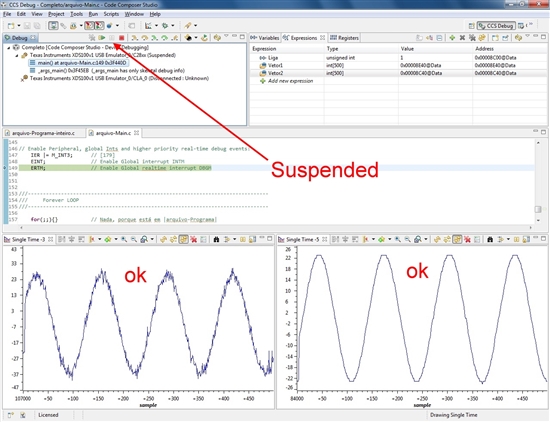Click the rocket icon in the main toolbar

click(188, 26)
